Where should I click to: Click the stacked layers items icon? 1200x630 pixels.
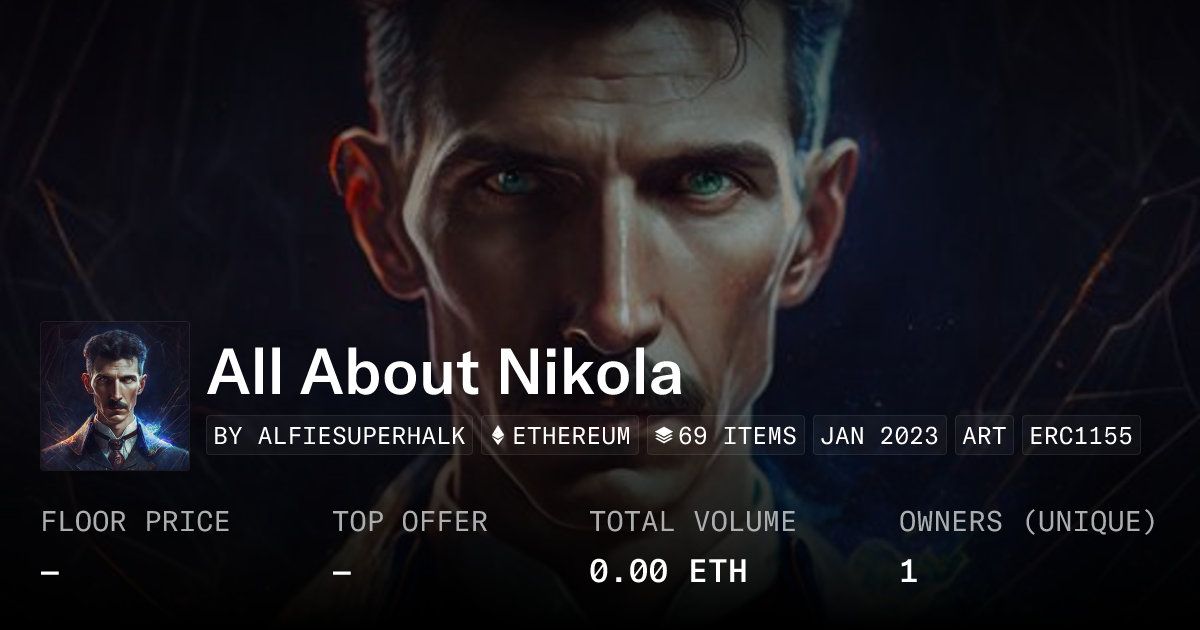pyautogui.click(x=663, y=436)
